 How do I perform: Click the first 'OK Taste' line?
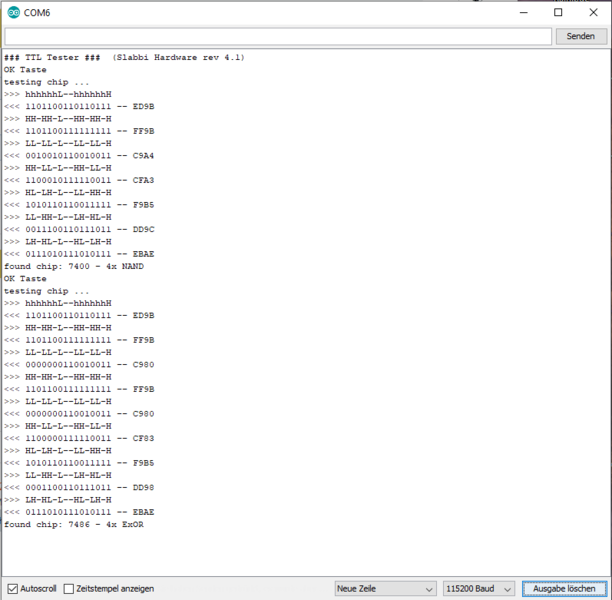(x=25, y=69)
